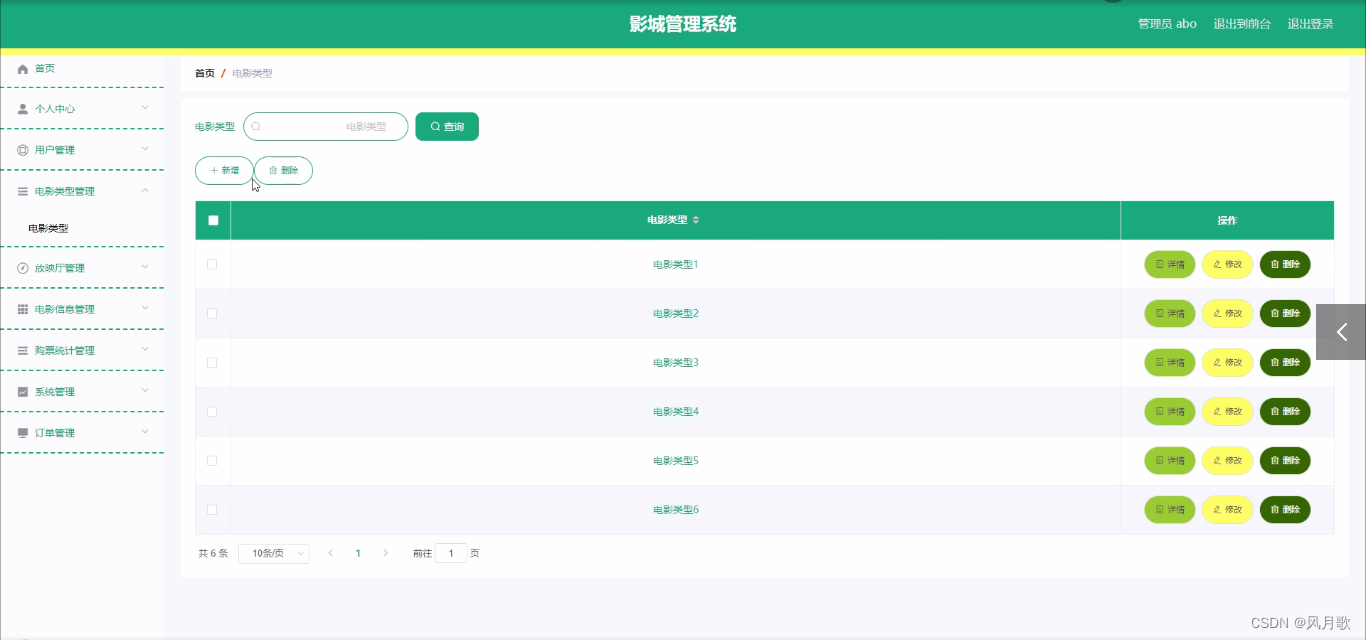Click the 共 6 条 total count text
This screenshot has width=1366, height=640.
coord(213,553)
